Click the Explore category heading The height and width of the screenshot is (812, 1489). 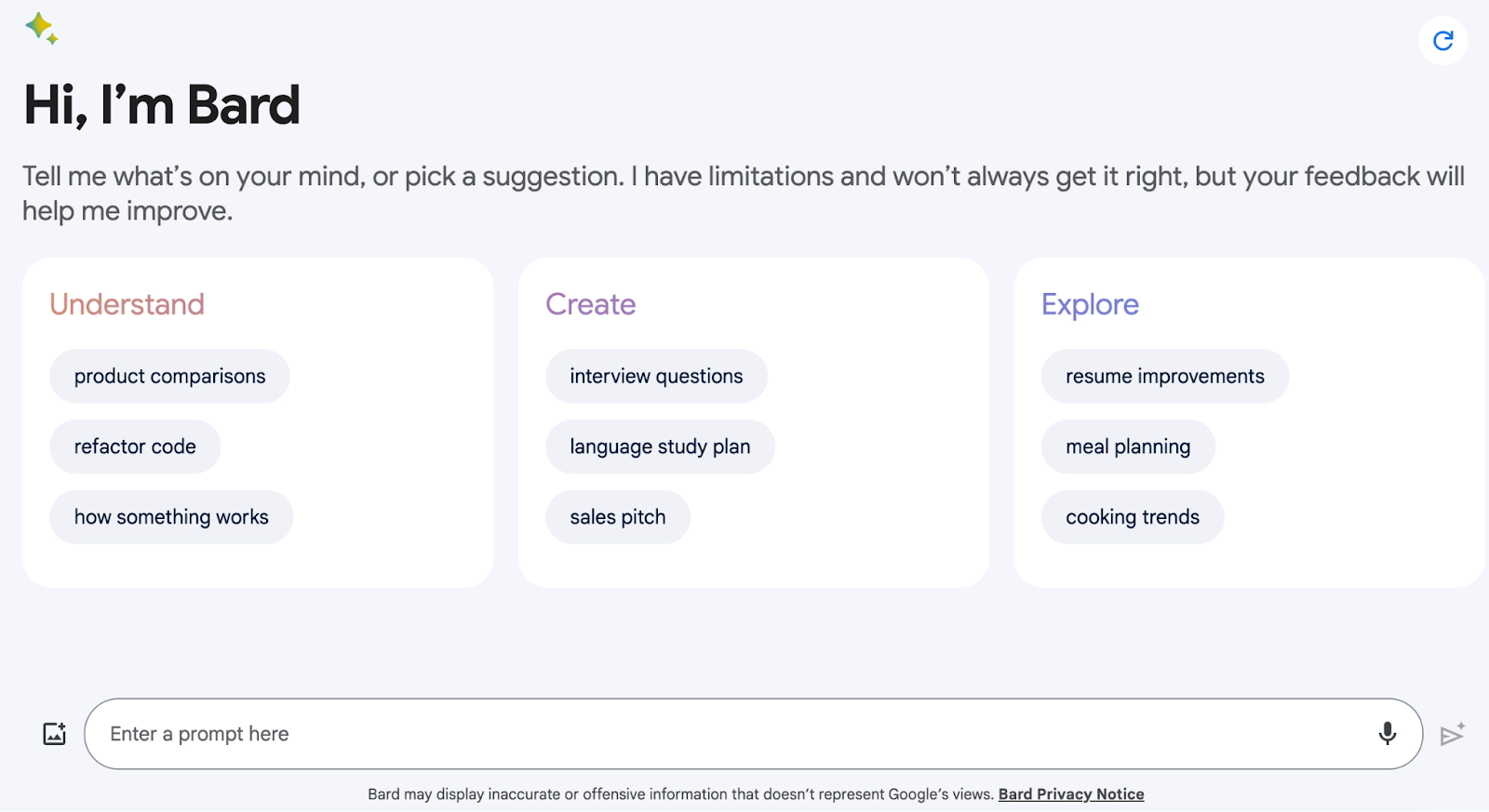1090,304
